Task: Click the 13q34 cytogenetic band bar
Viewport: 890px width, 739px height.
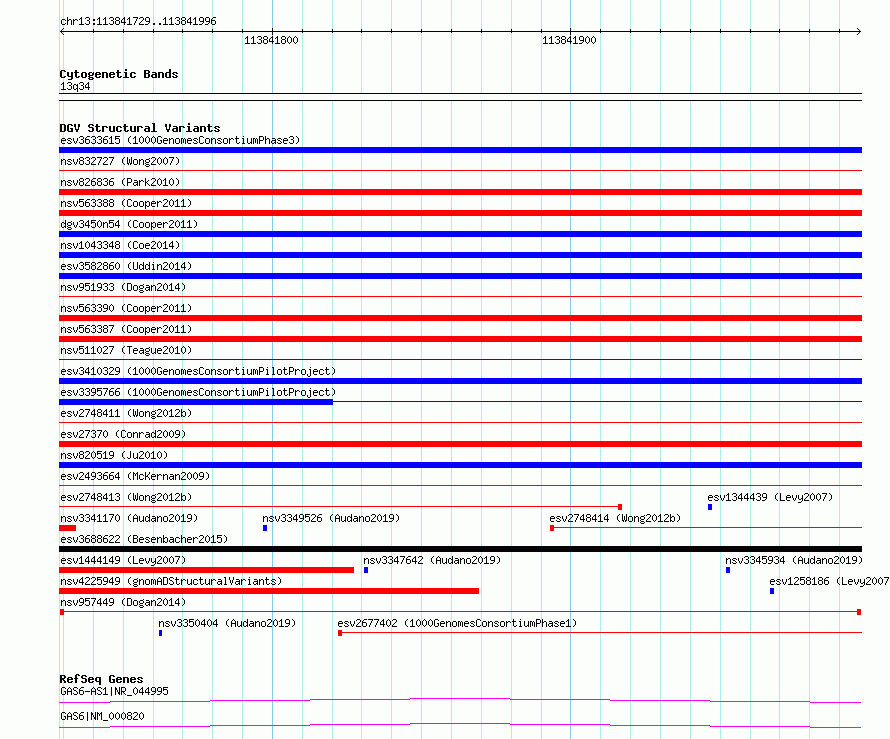Action: tap(460, 97)
